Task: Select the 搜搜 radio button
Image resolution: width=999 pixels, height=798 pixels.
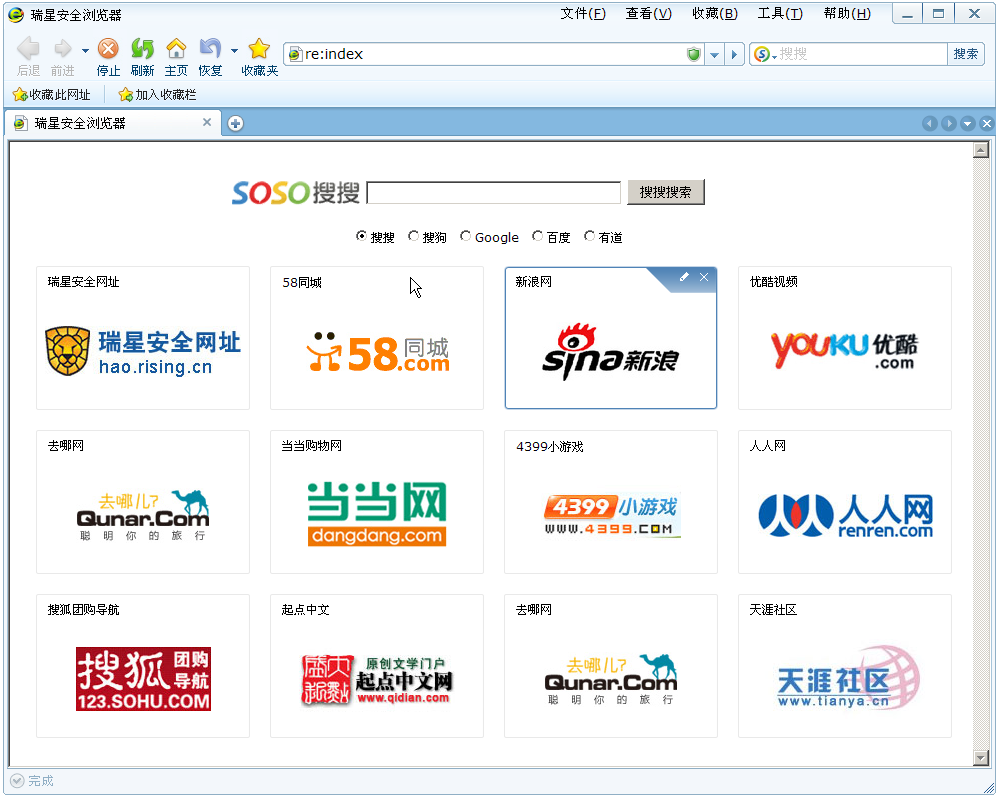Action: [361, 236]
